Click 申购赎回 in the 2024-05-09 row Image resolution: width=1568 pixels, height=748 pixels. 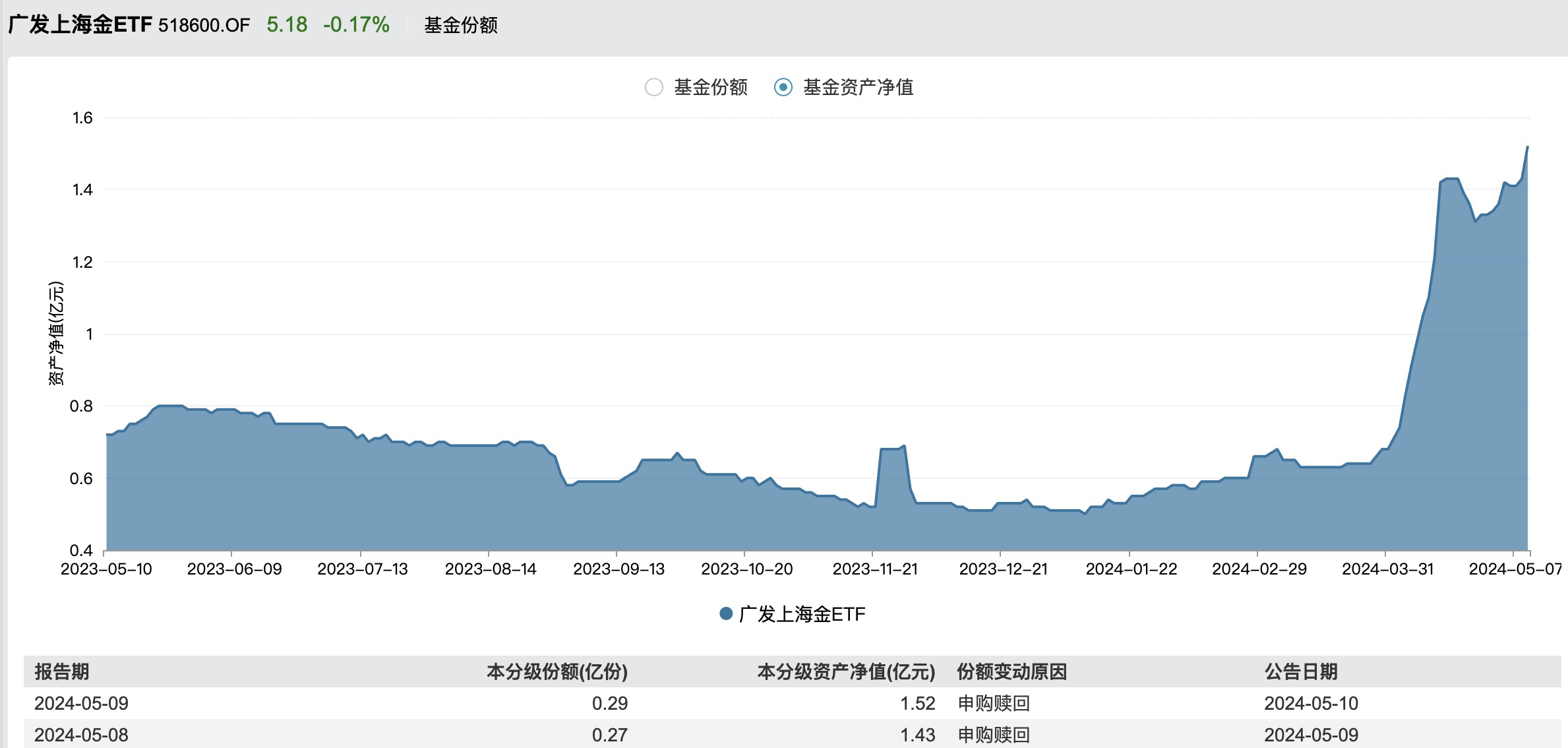click(x=994, y=703)
